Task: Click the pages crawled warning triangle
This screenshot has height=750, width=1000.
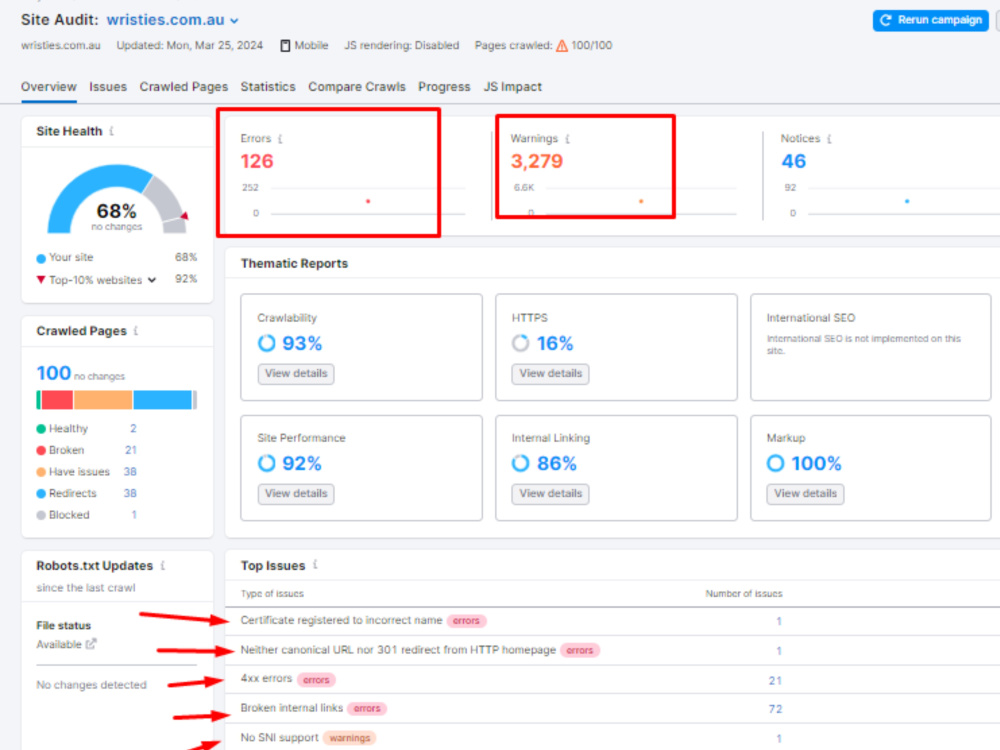Action: (x=562, y=46)
